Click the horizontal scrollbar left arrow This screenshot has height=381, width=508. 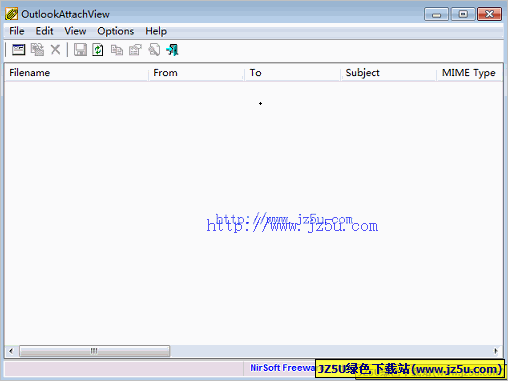tap(11, 351)
